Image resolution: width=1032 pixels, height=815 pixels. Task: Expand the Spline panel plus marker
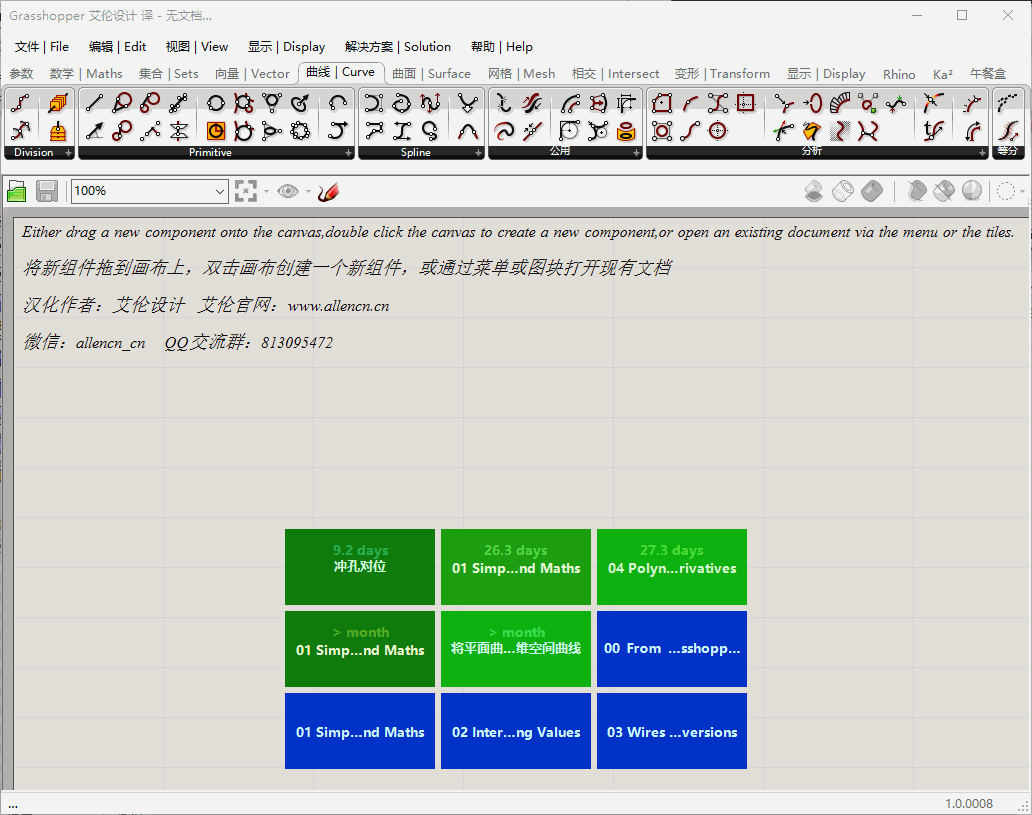pos(478,153)
